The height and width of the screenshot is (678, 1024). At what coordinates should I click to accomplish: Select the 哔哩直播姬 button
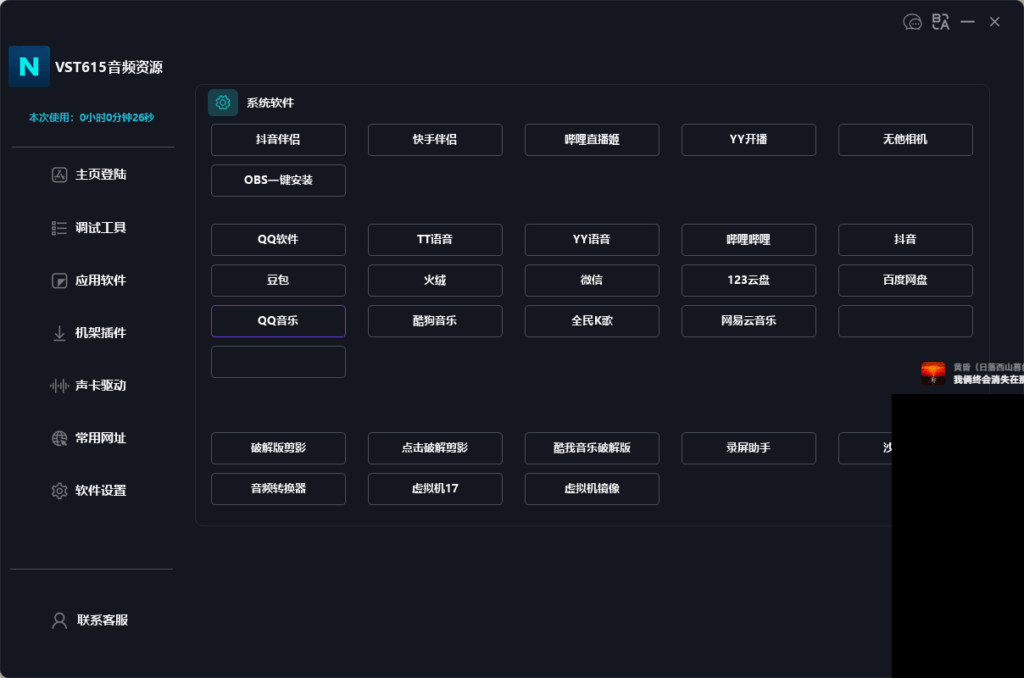[592, 140]
